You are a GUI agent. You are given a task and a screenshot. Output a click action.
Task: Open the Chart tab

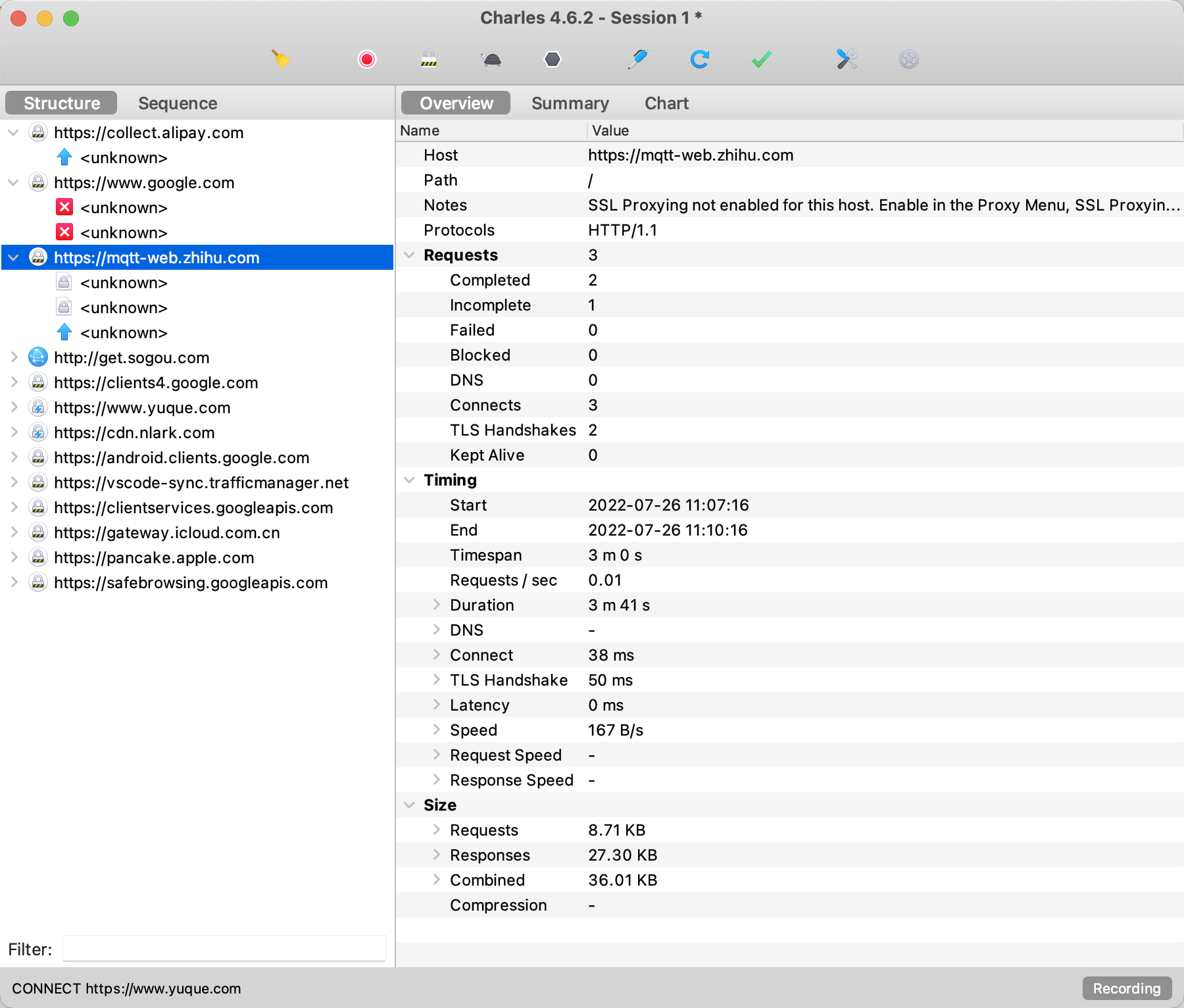[666, 103]
